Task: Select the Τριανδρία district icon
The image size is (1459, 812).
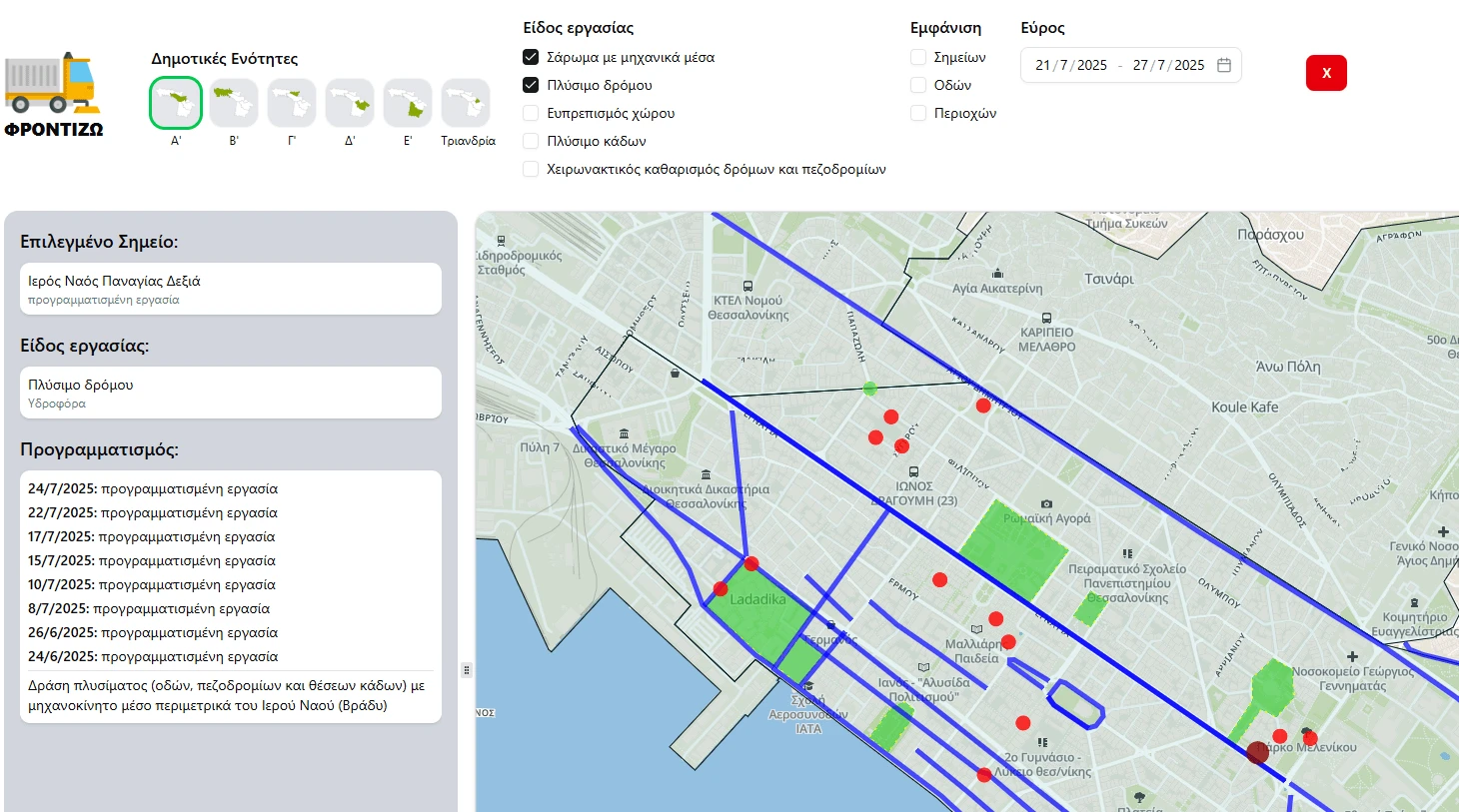Action: 466,103
